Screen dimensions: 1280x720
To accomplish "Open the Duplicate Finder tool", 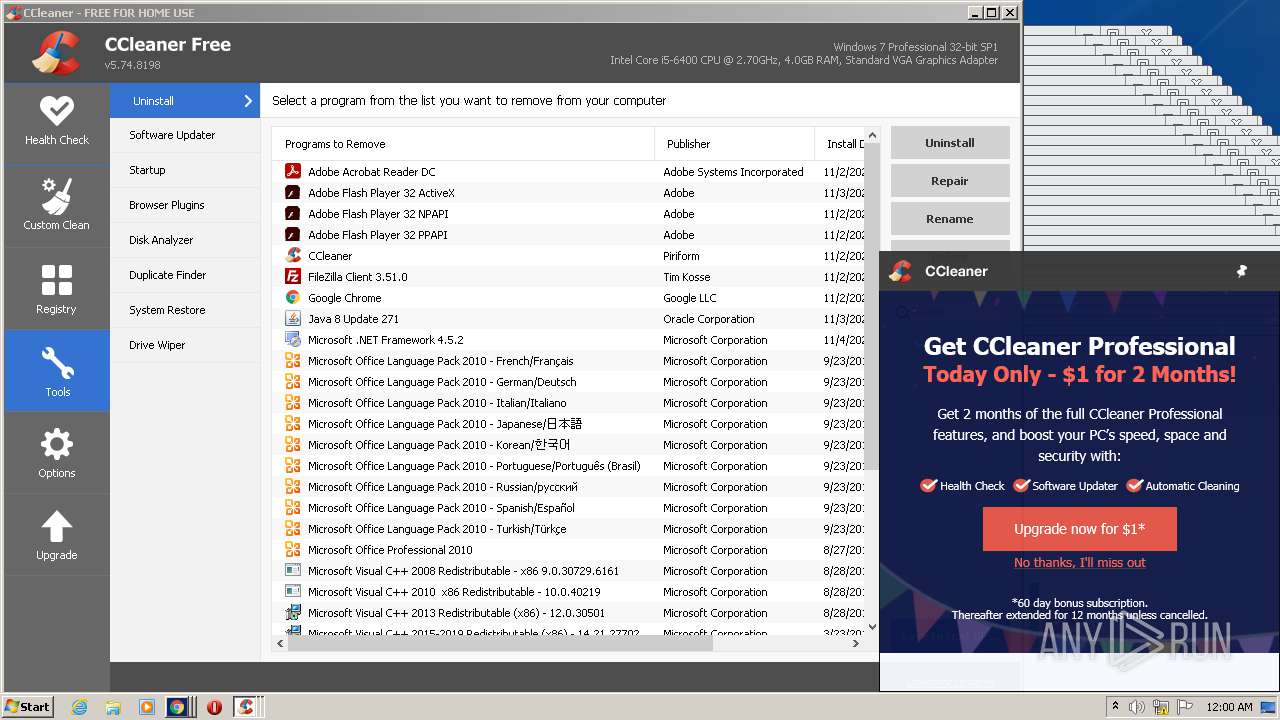I will click(185, 275).
